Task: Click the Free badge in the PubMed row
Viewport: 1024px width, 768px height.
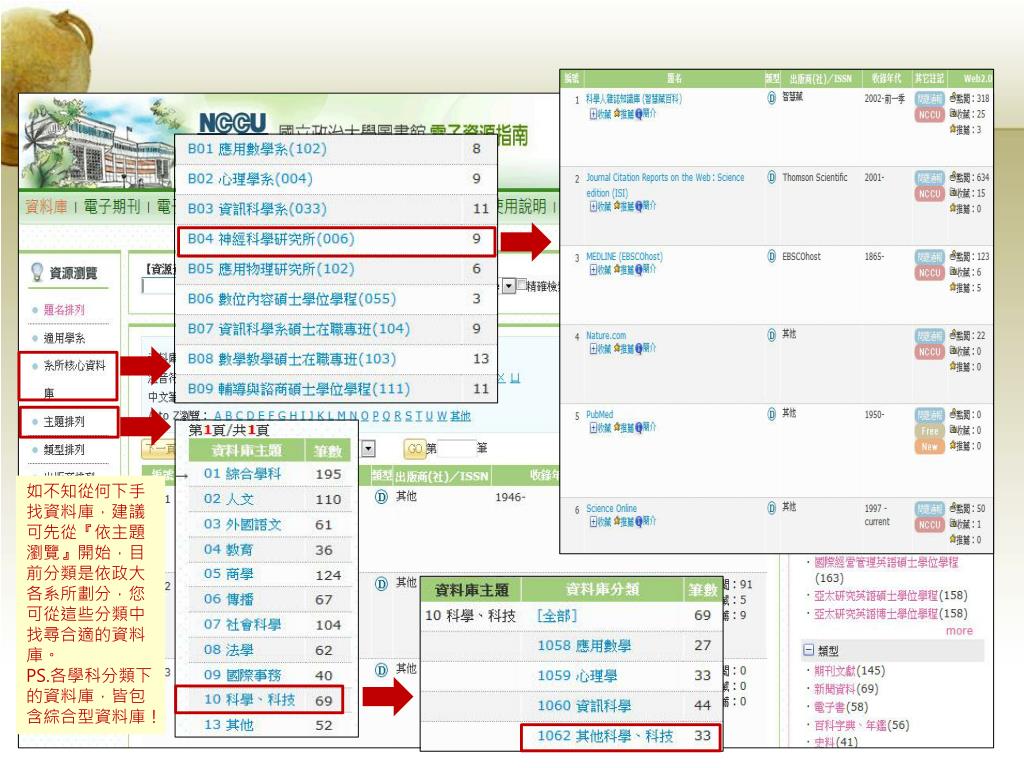Action: click(x=929, y=431)
